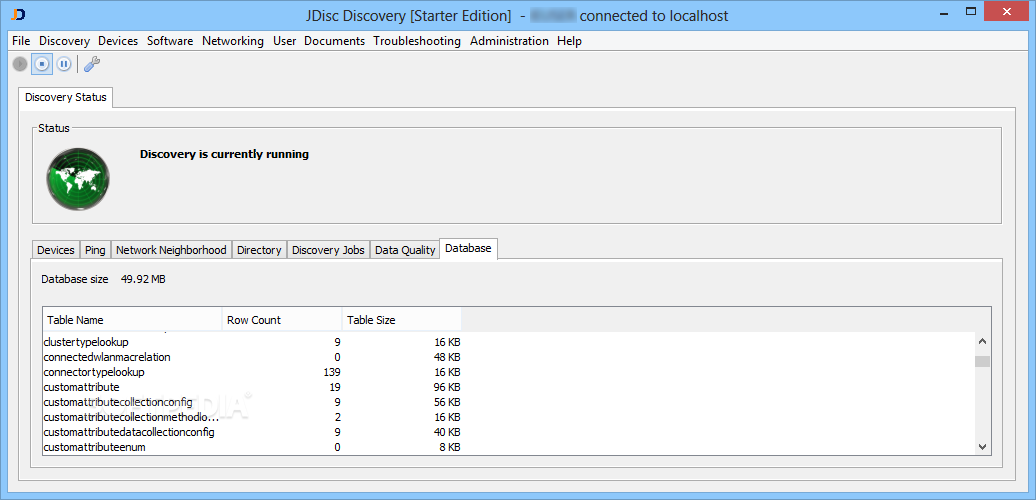Open the Administration menu
This screenshot has height=500, width=1036.
point(509,41)
